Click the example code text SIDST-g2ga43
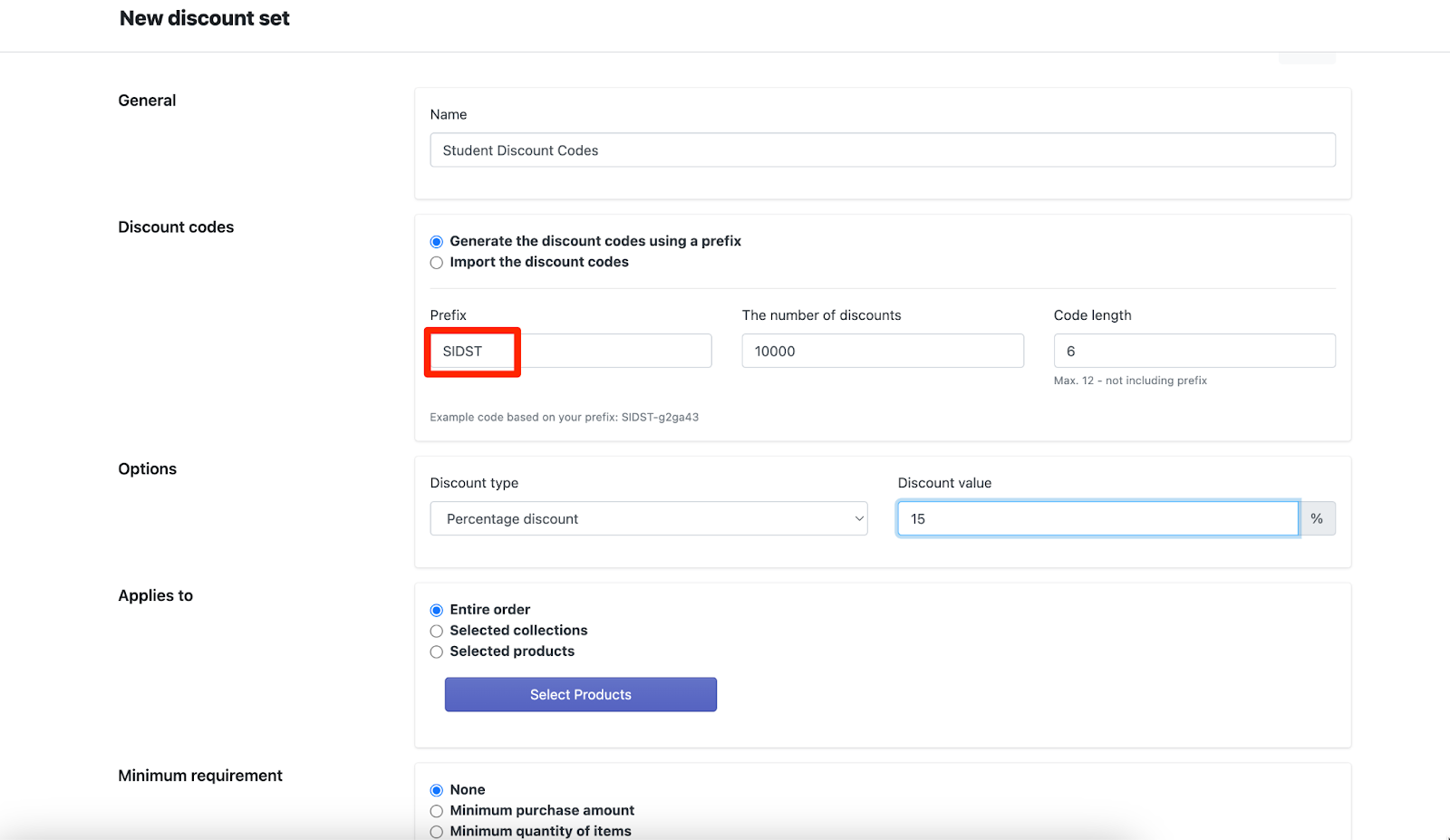1450x840 pixels. (660, 418)
